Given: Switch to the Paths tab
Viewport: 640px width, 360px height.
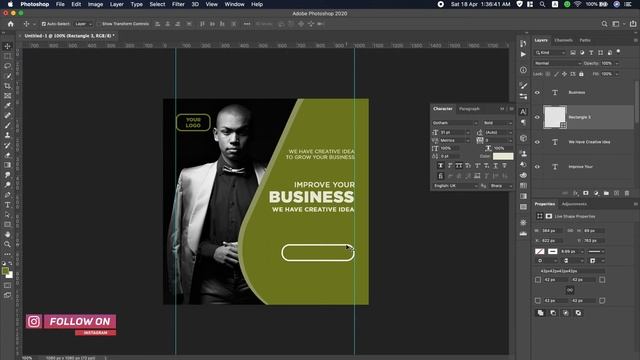Looking at the screenshot, I should (585, 40).
